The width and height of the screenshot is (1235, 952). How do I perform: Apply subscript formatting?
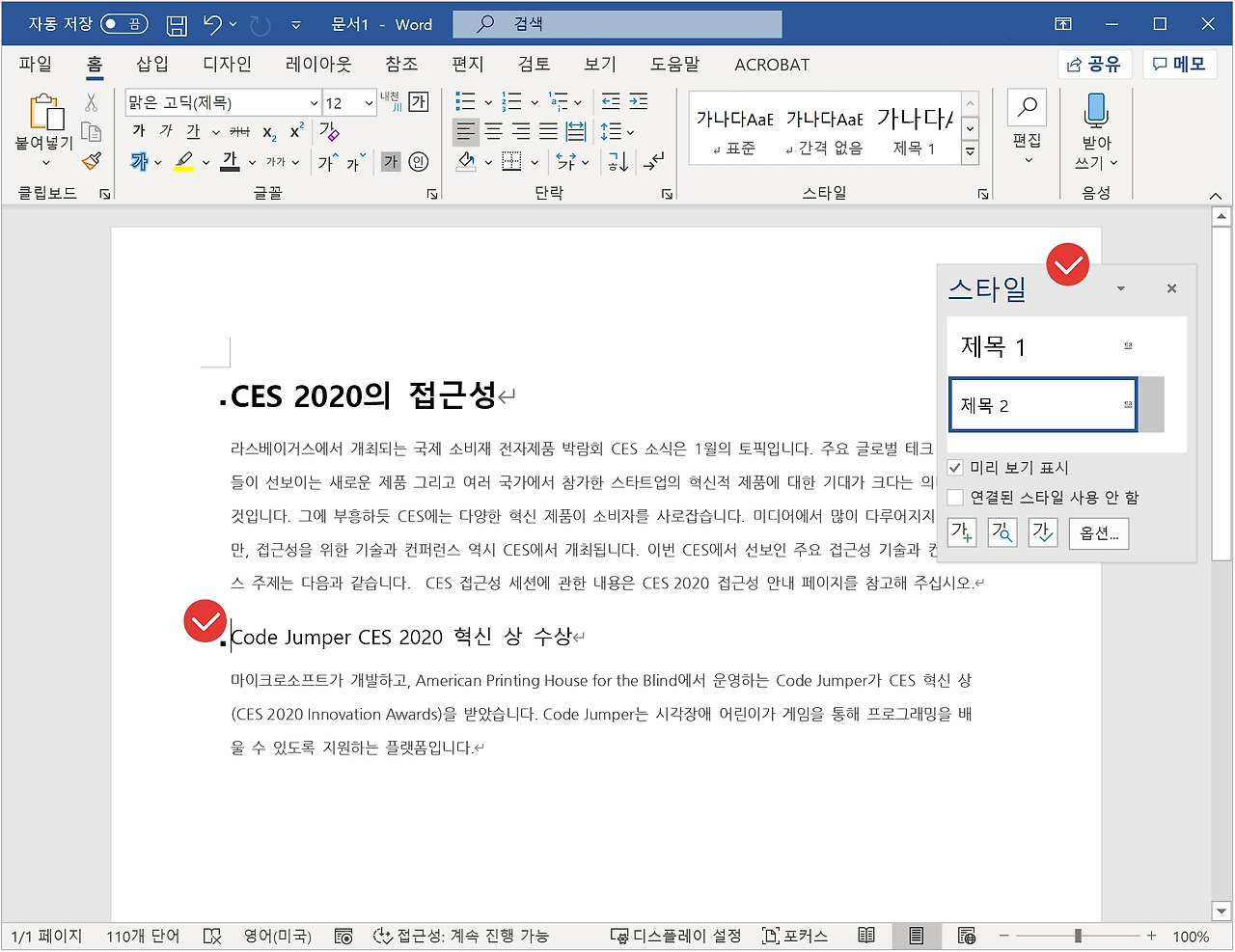[269, 132]
